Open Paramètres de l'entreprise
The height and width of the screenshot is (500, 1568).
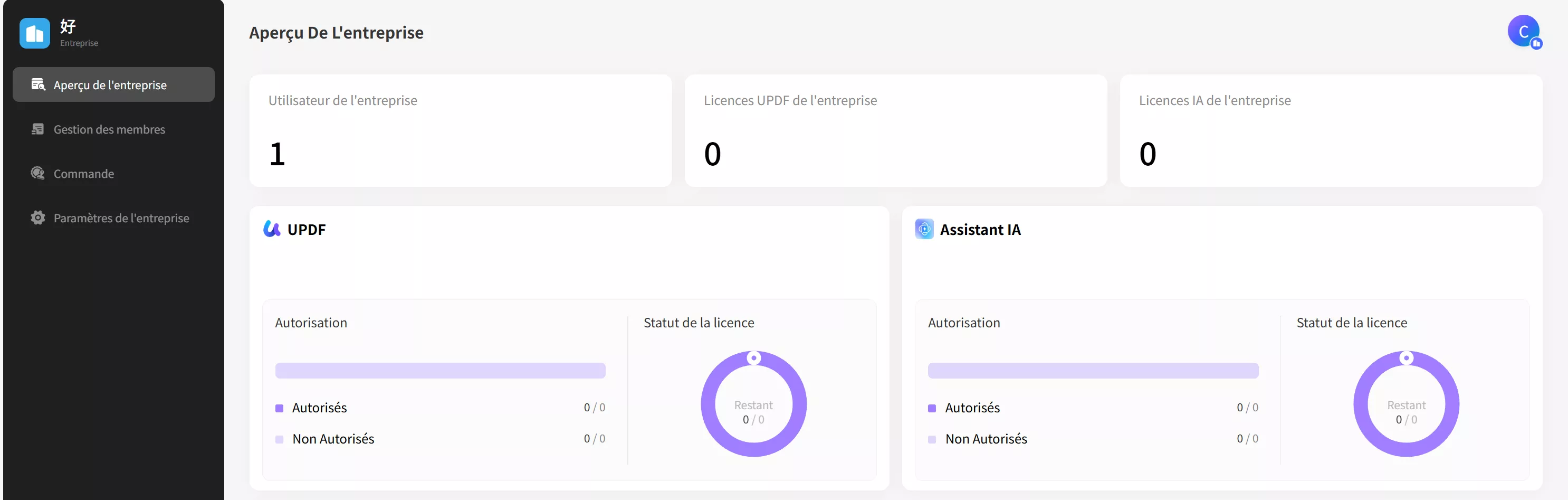(113, 218)
